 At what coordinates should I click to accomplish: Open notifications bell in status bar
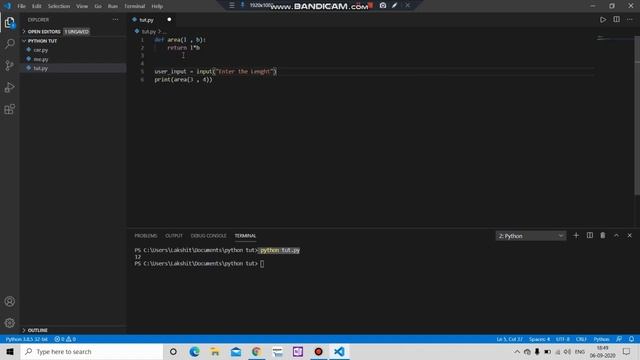(631, 339)
